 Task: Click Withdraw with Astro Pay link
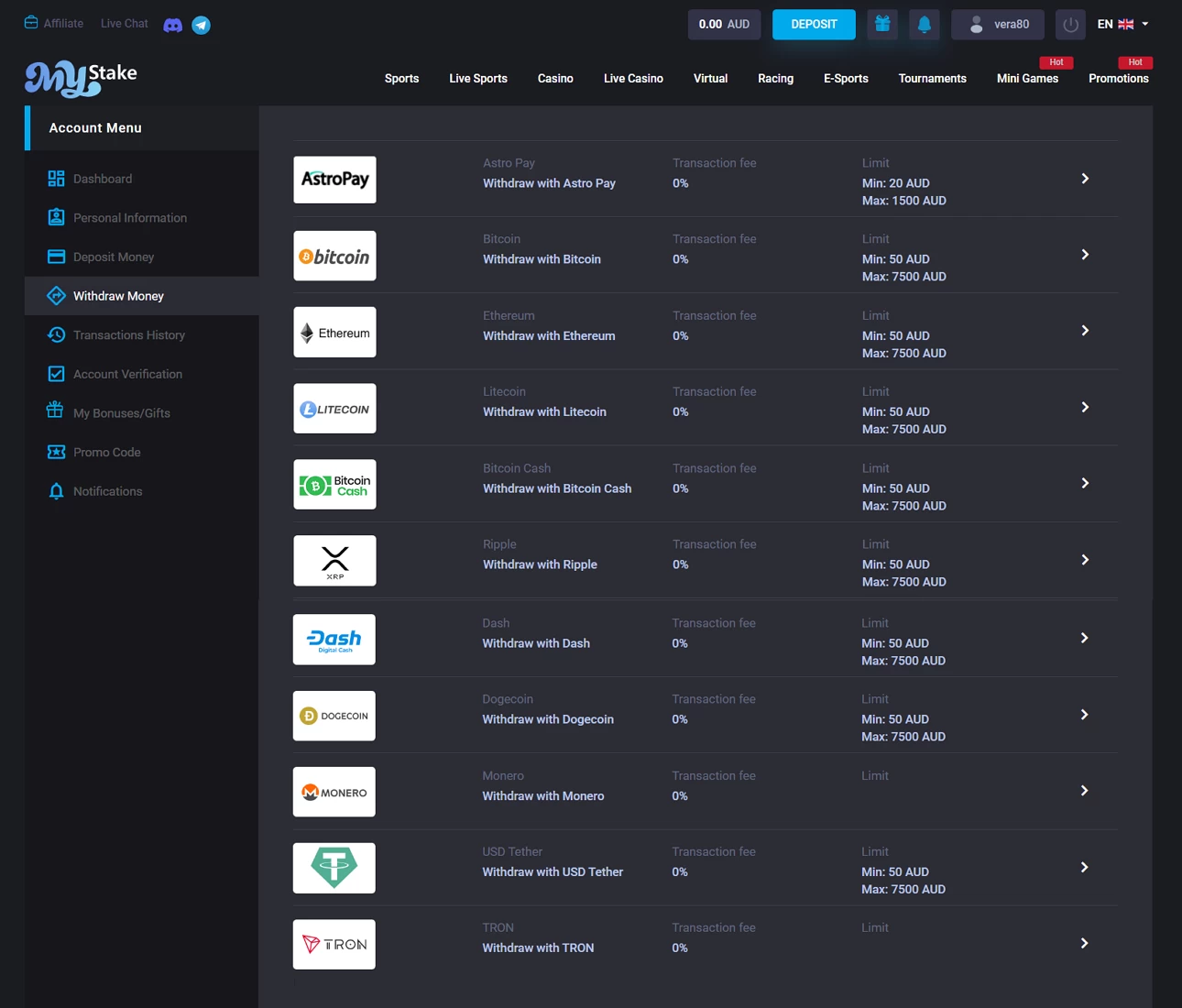(x=549, y=183)
